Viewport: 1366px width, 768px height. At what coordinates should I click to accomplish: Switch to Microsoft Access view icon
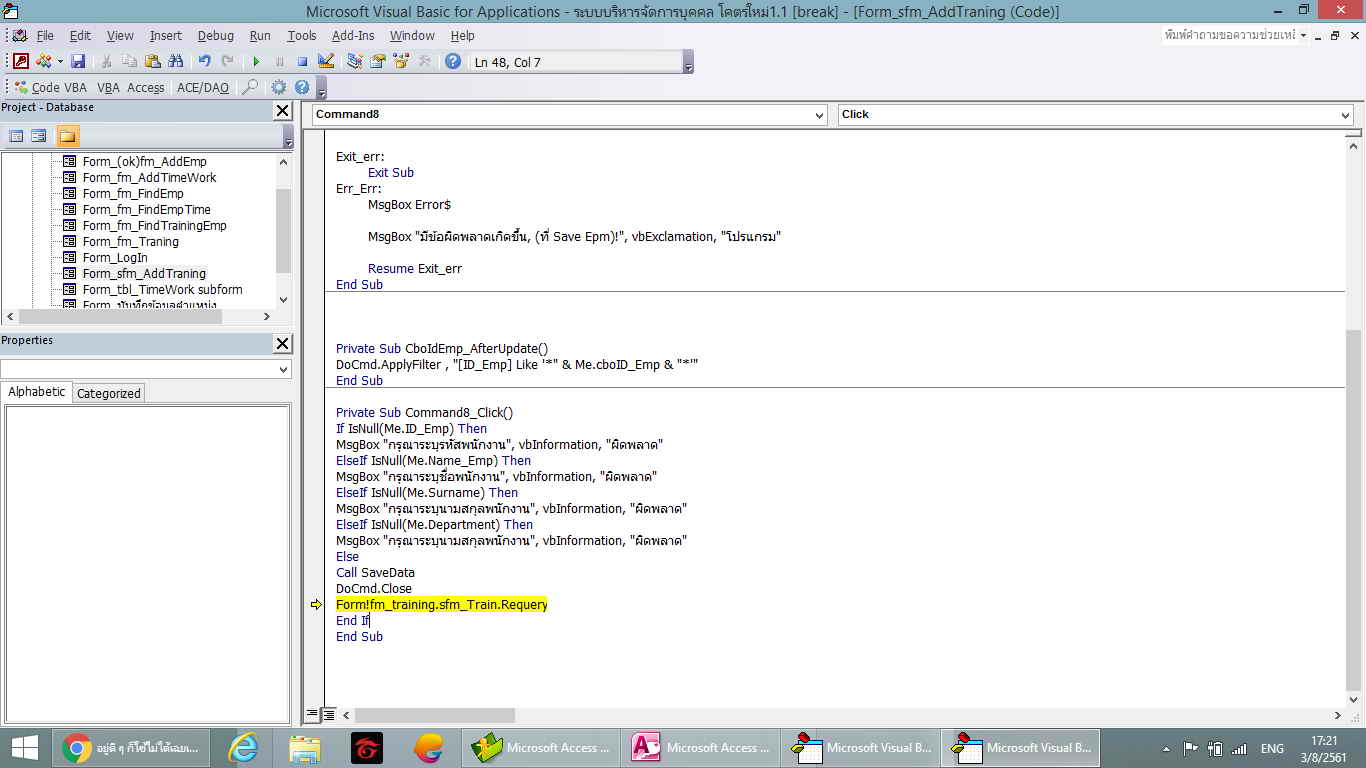coord(21,62)
